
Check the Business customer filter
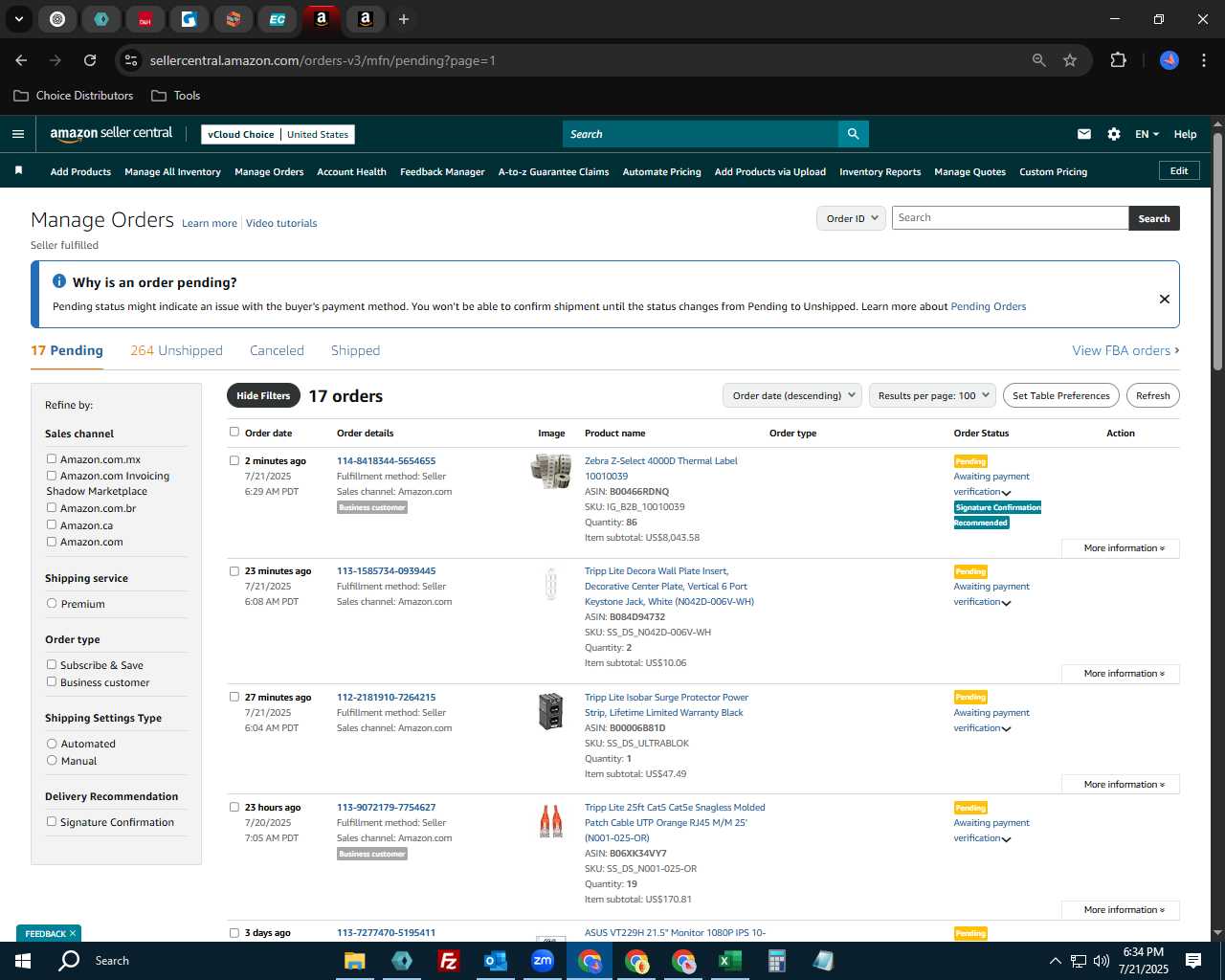tap(52, 681)
